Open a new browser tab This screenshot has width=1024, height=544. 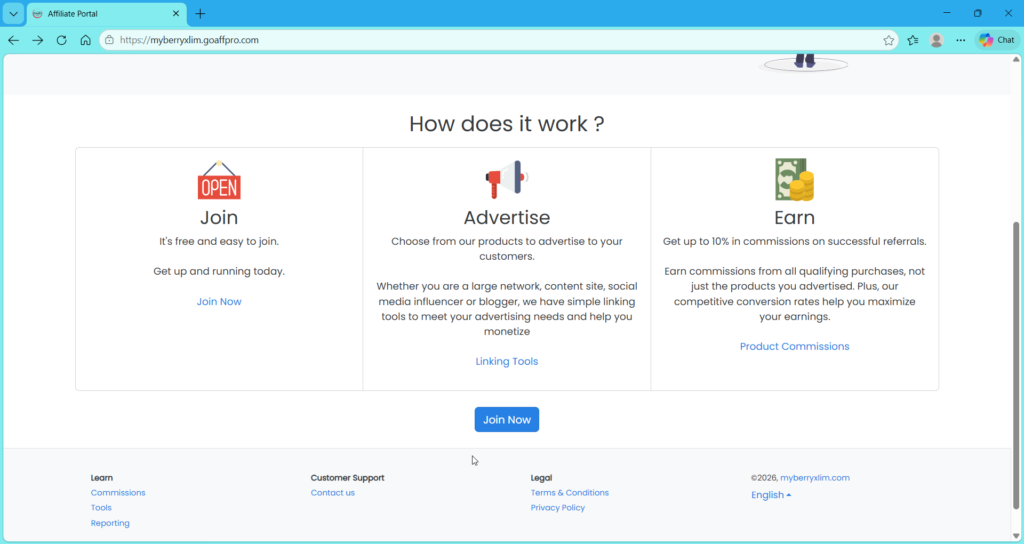(x=200, y=14)
